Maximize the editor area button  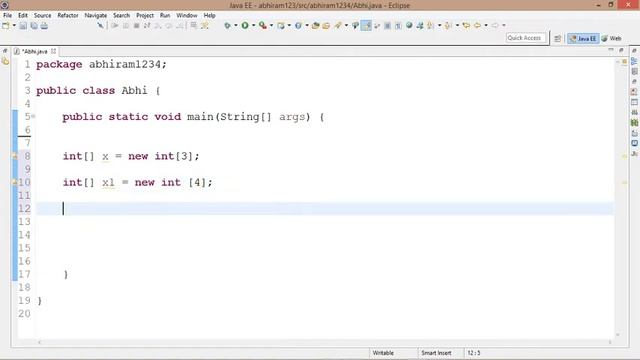pos(621,50)
